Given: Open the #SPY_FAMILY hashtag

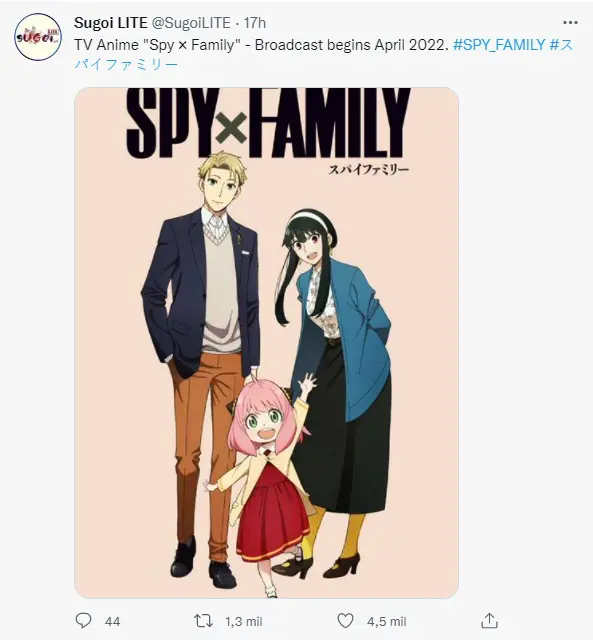Looking at the screenshot, I should (x=499, y=44).
